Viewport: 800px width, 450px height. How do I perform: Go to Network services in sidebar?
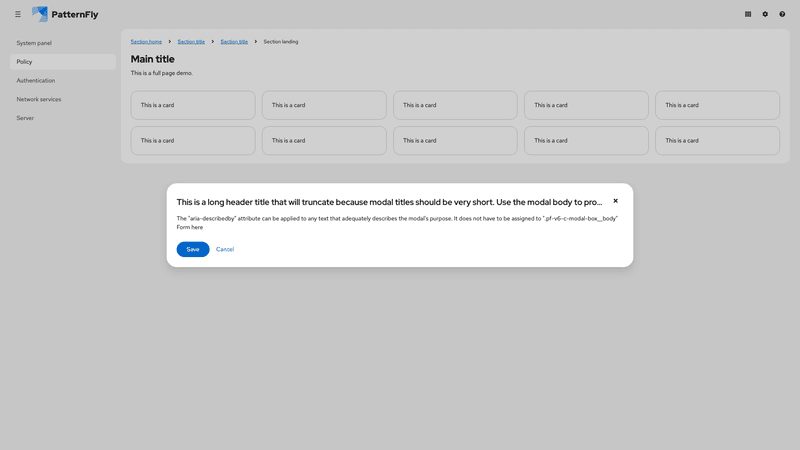39,99
